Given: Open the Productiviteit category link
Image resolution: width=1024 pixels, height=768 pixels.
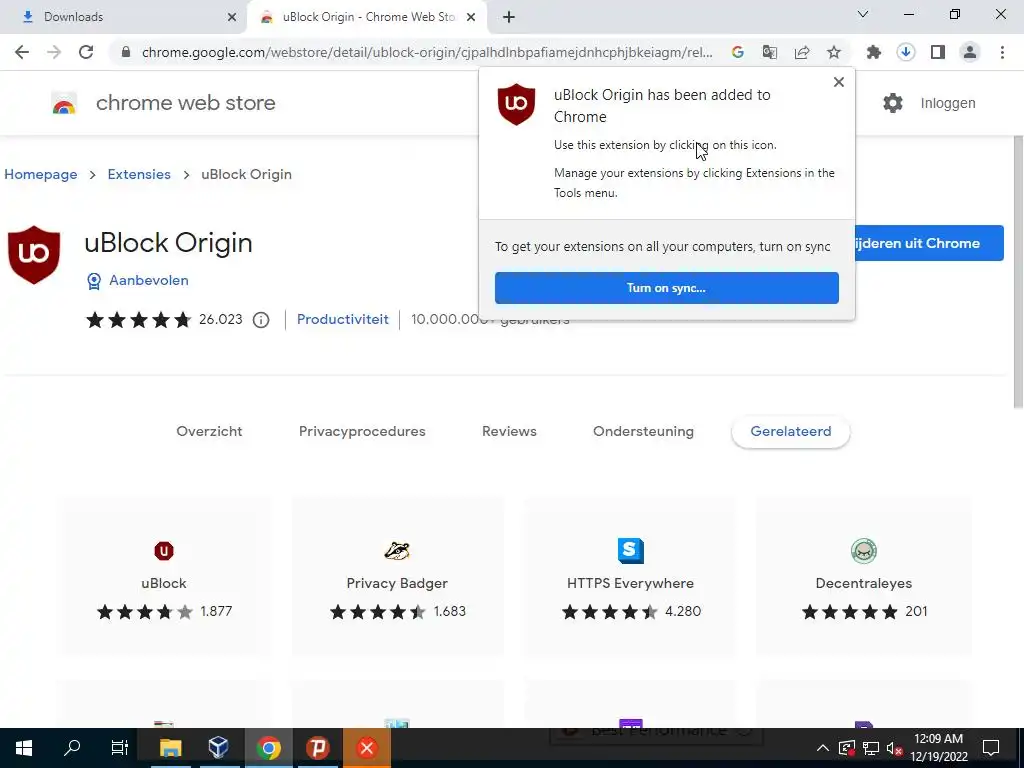Looking at the screenshot, I should pos(343,319).
